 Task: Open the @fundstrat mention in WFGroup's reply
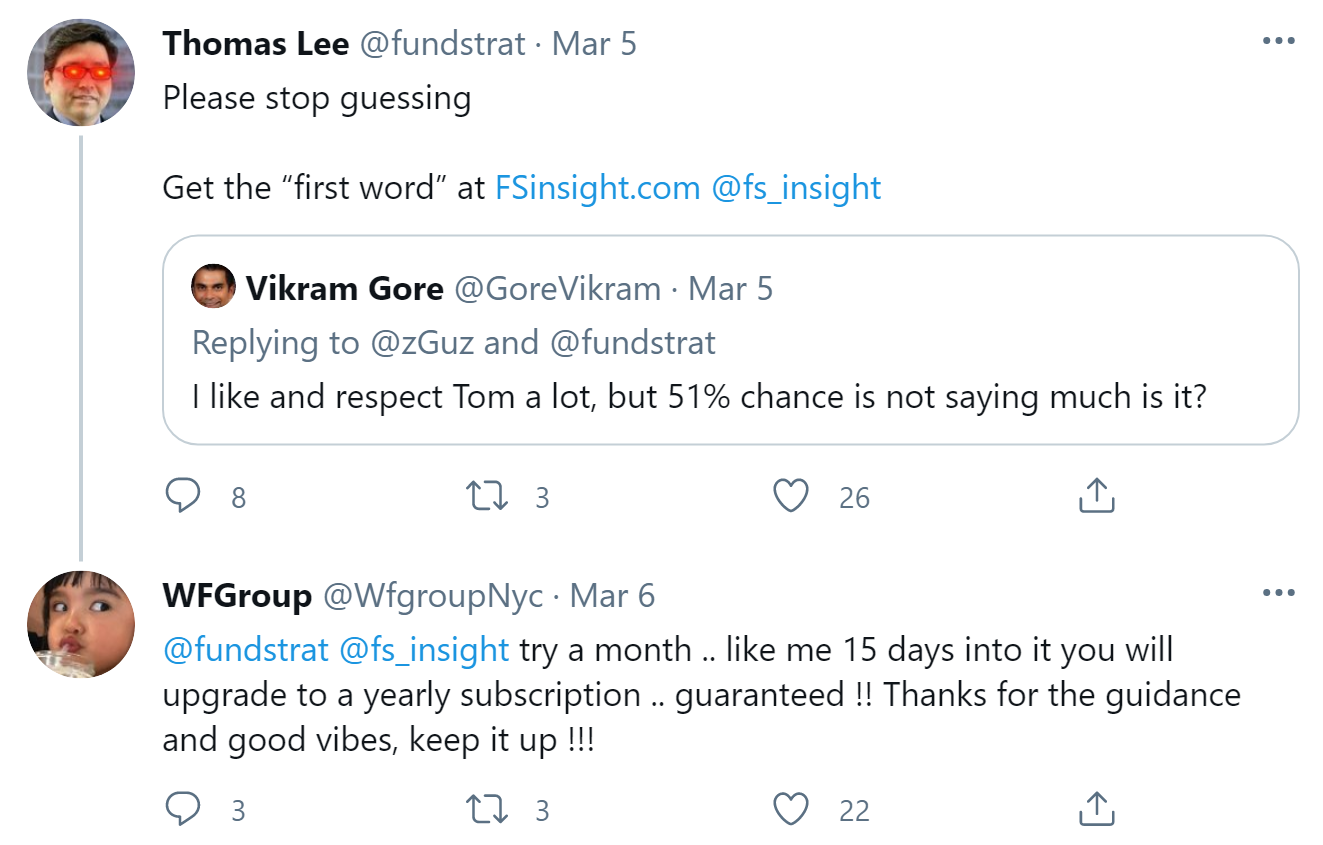pyautogui.click(x=245, y=649)
